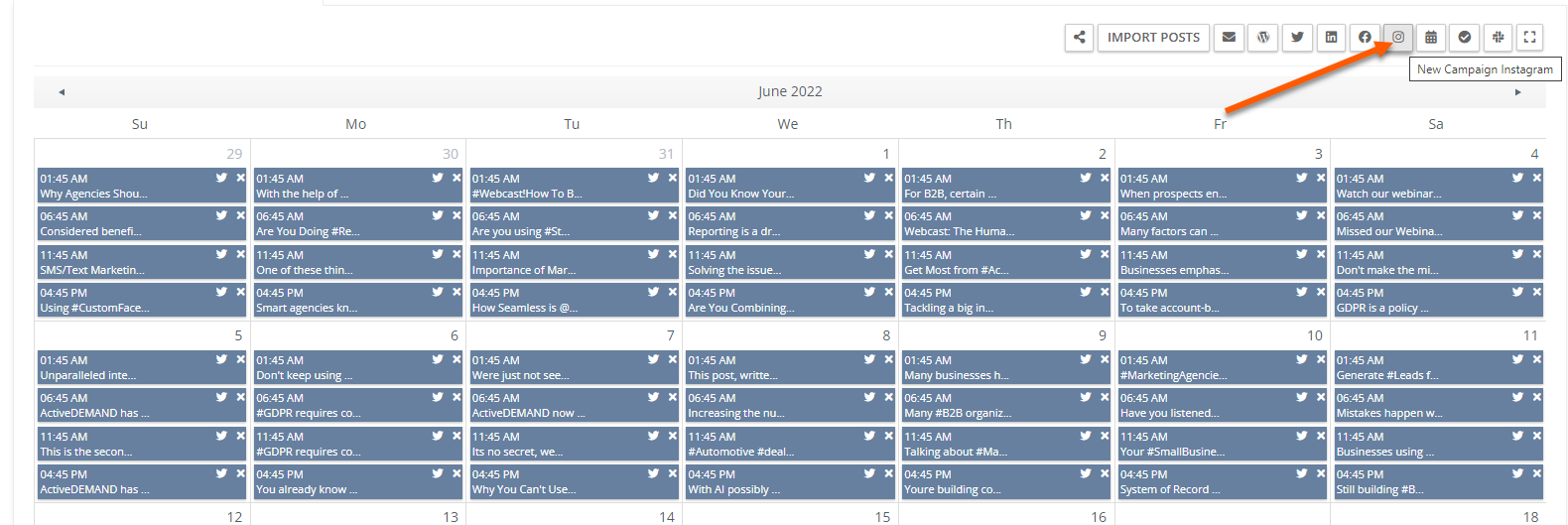Click the WordPress campaign icon

1263,38
